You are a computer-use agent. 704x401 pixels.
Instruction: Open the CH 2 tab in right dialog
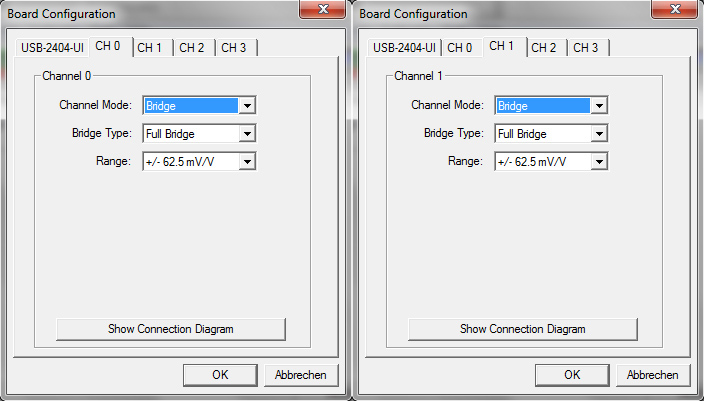pos(546,48)
